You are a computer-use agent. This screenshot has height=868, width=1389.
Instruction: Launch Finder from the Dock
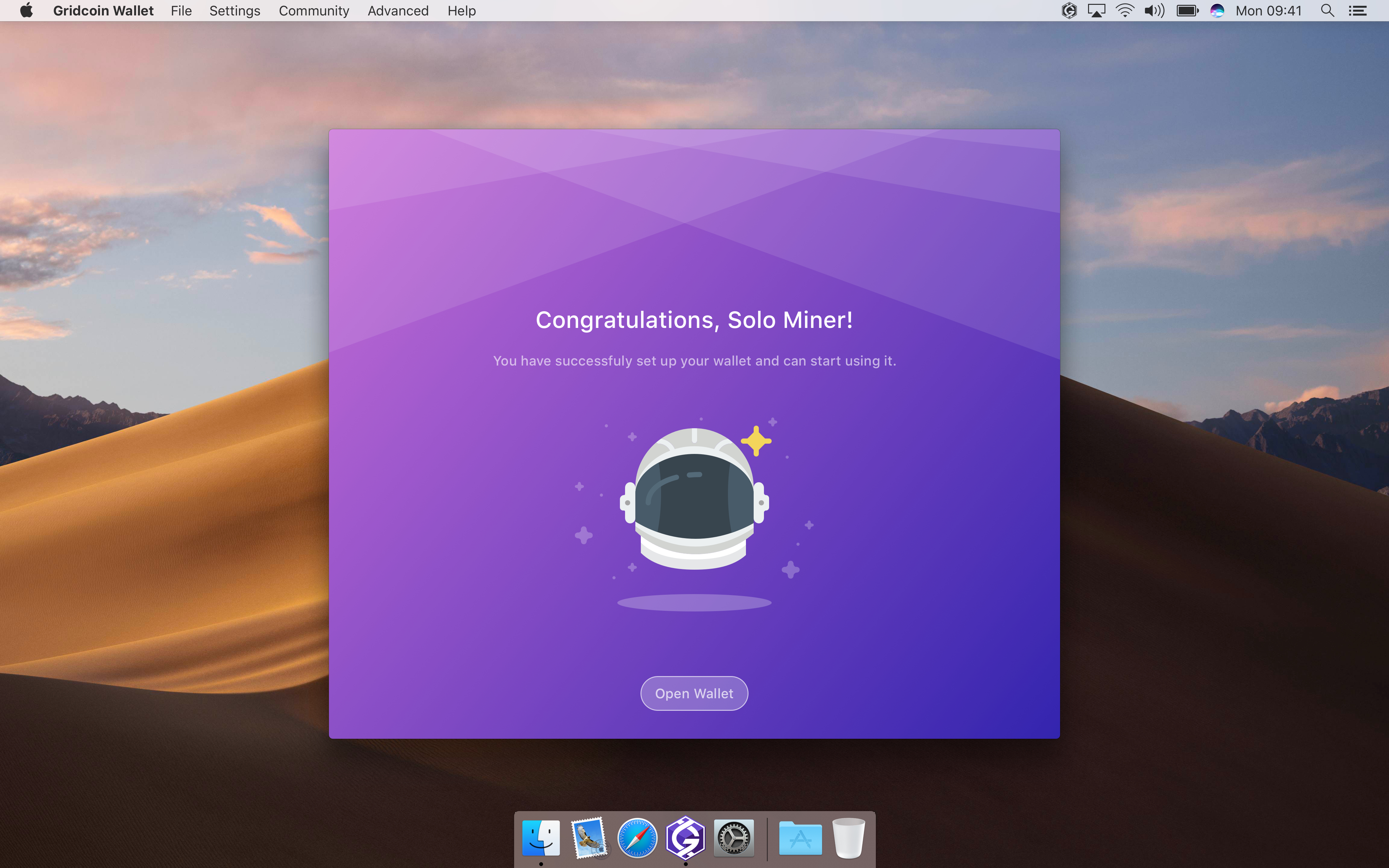click(x=541, y=837)
